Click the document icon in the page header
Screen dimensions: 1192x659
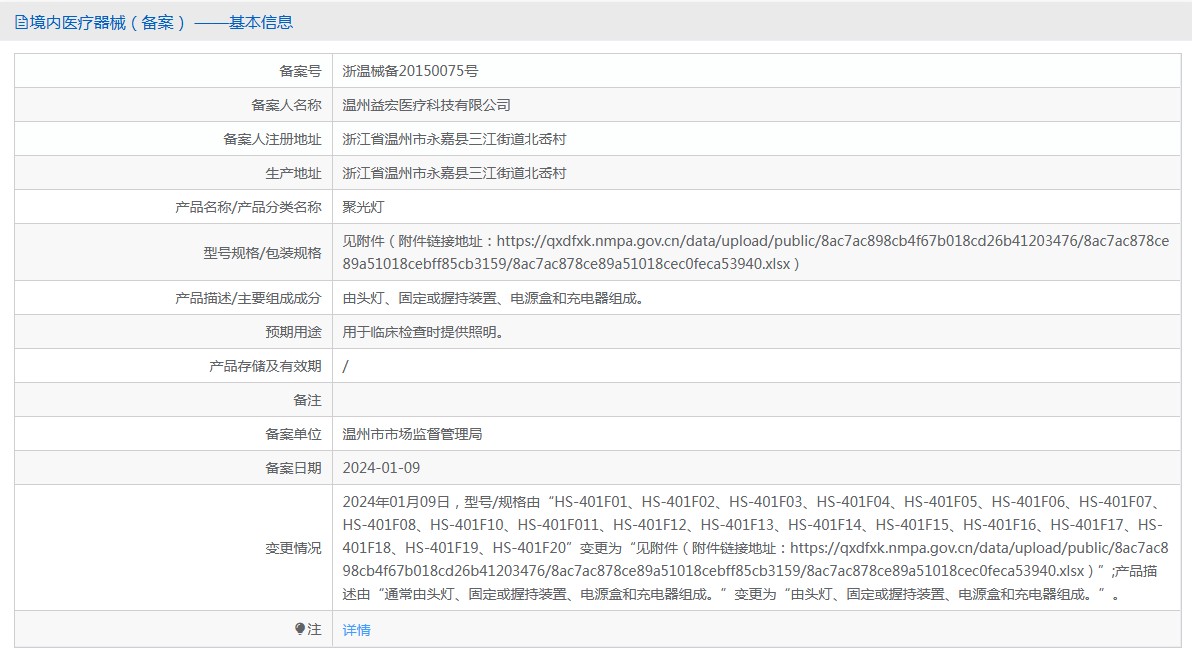coord(21,22)
